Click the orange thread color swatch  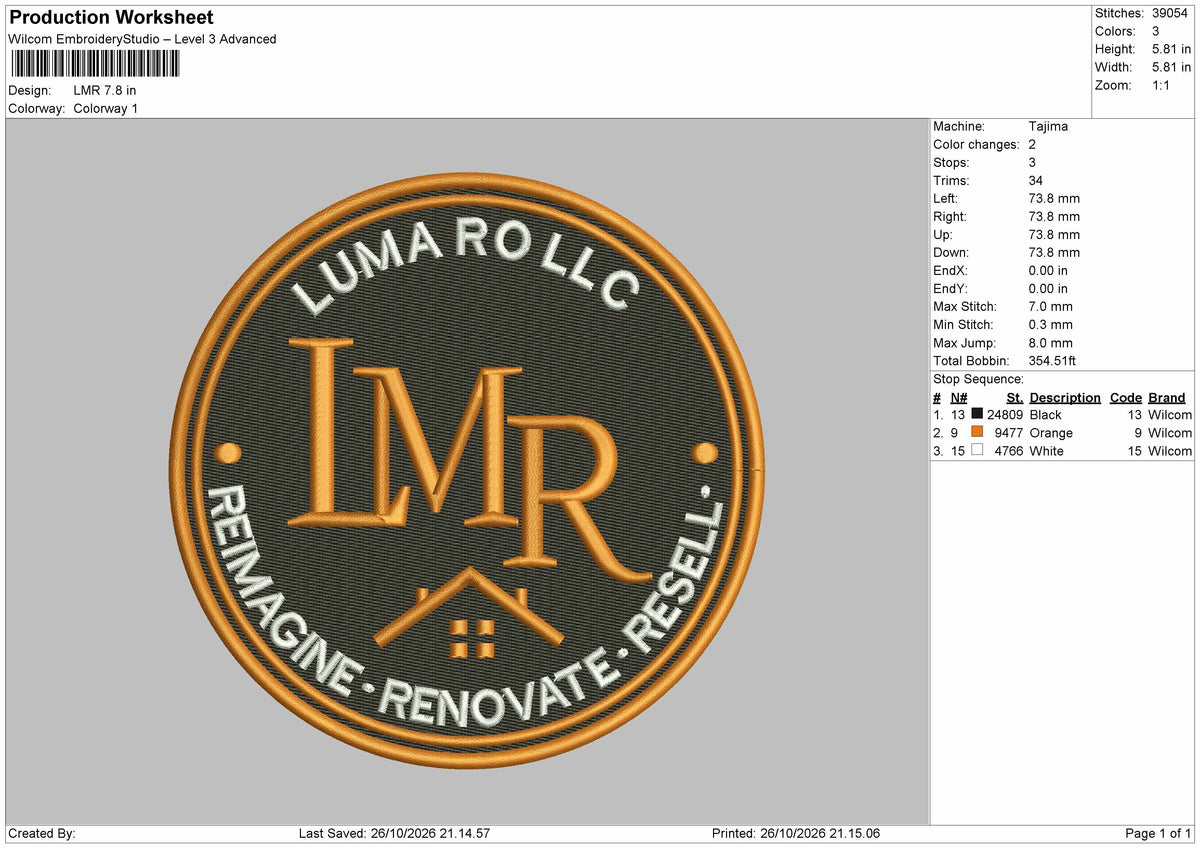977,432
